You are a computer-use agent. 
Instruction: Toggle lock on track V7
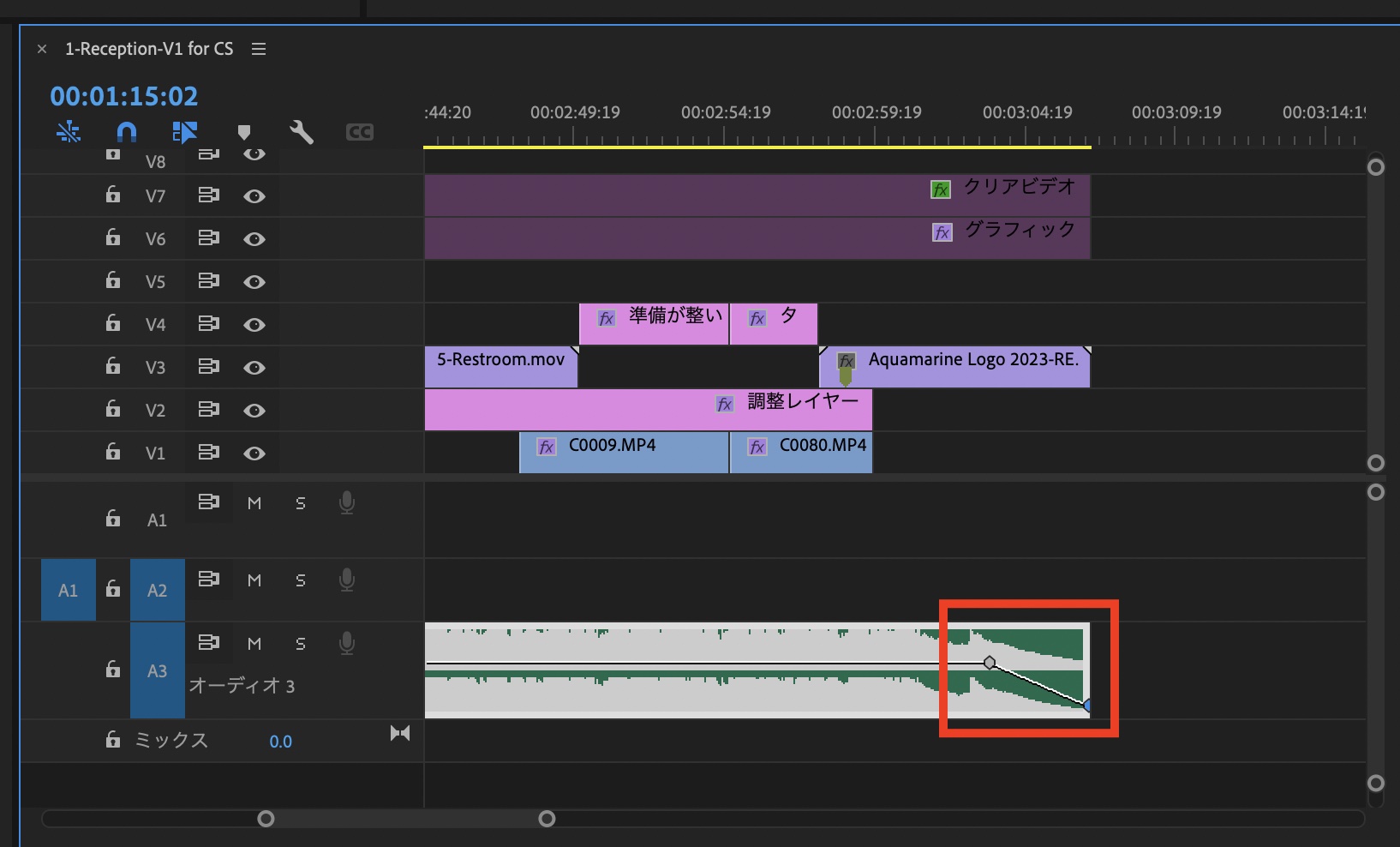pyautogui.click(x=113, y=195)
